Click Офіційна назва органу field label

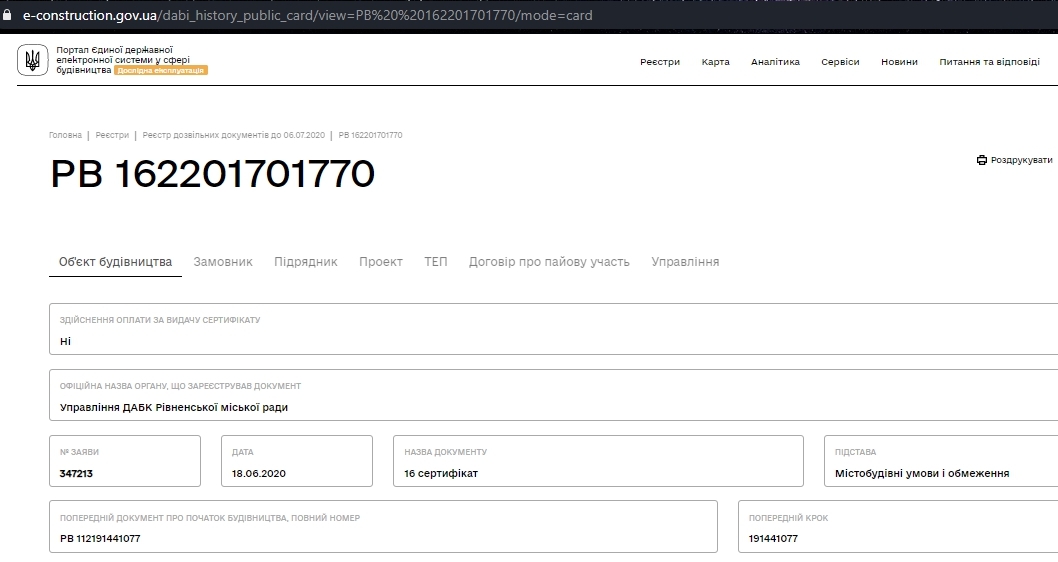click(x=180, y=386)
